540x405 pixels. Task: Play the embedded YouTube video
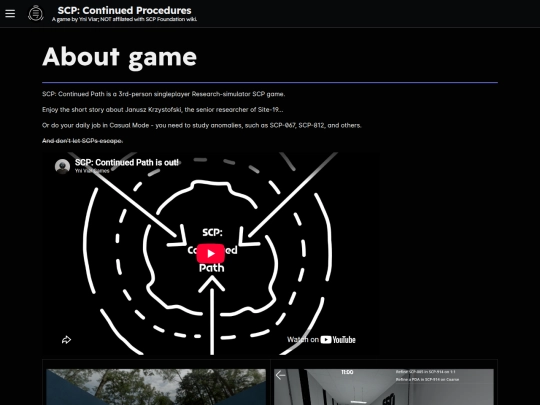coord(211,253)
